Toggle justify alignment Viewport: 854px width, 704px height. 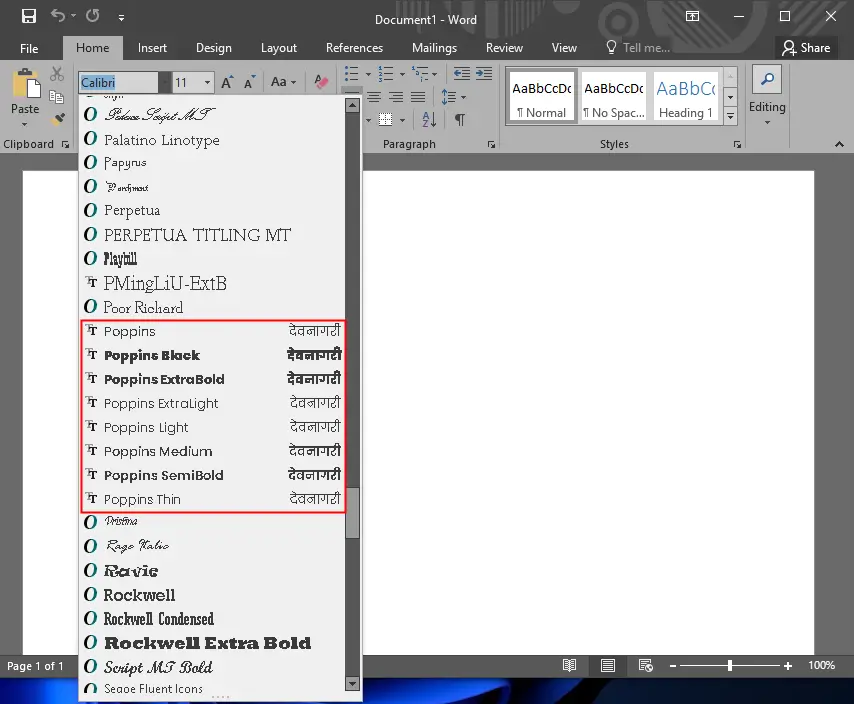click(x=418, y=97)
